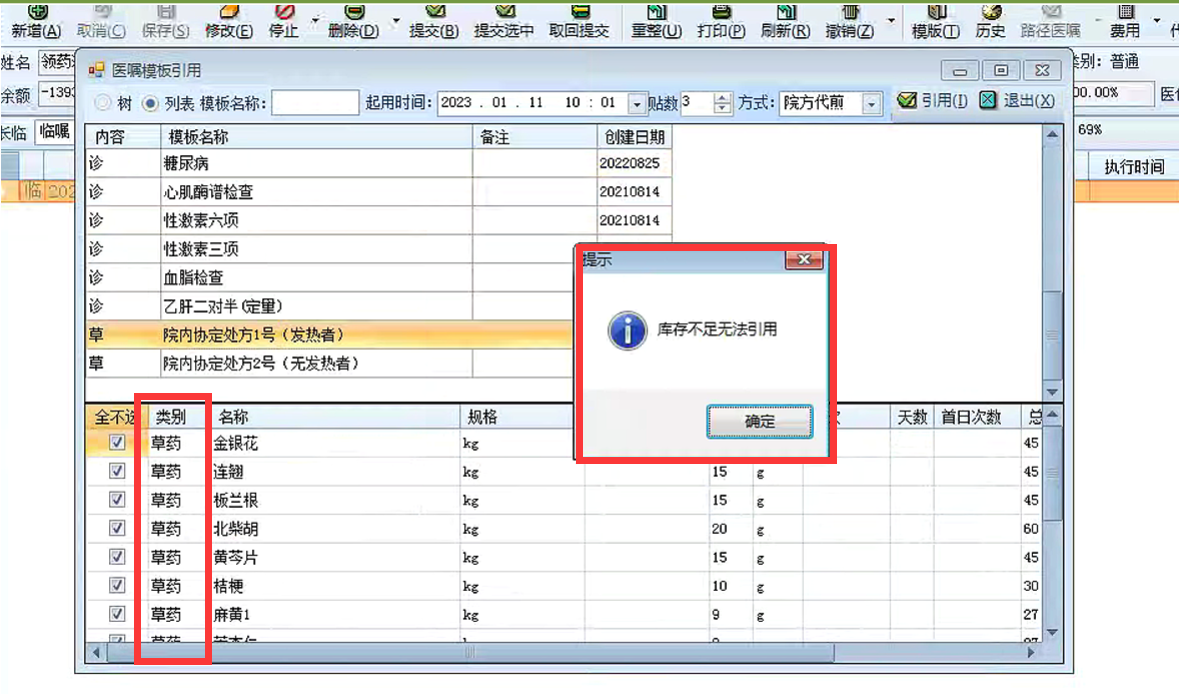Uncheck the 黄芩片 checkbox
Viewport: 1179px width, 694px height.
click(117, 556)
